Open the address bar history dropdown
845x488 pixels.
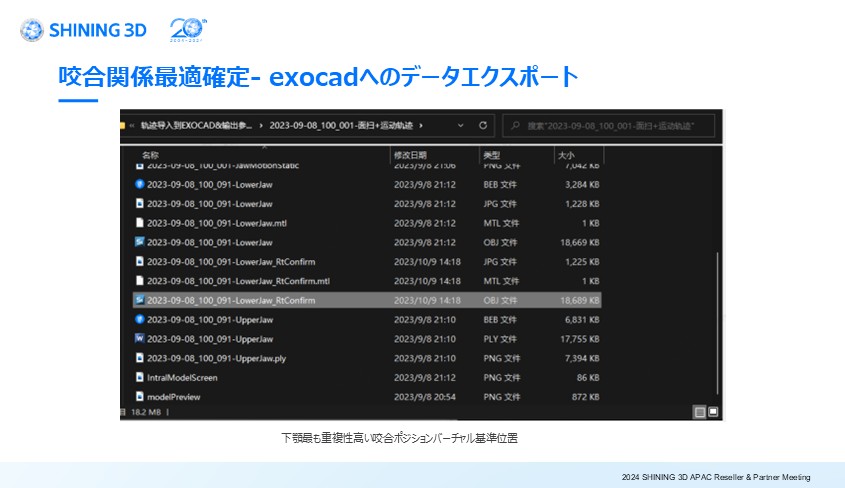461,126
